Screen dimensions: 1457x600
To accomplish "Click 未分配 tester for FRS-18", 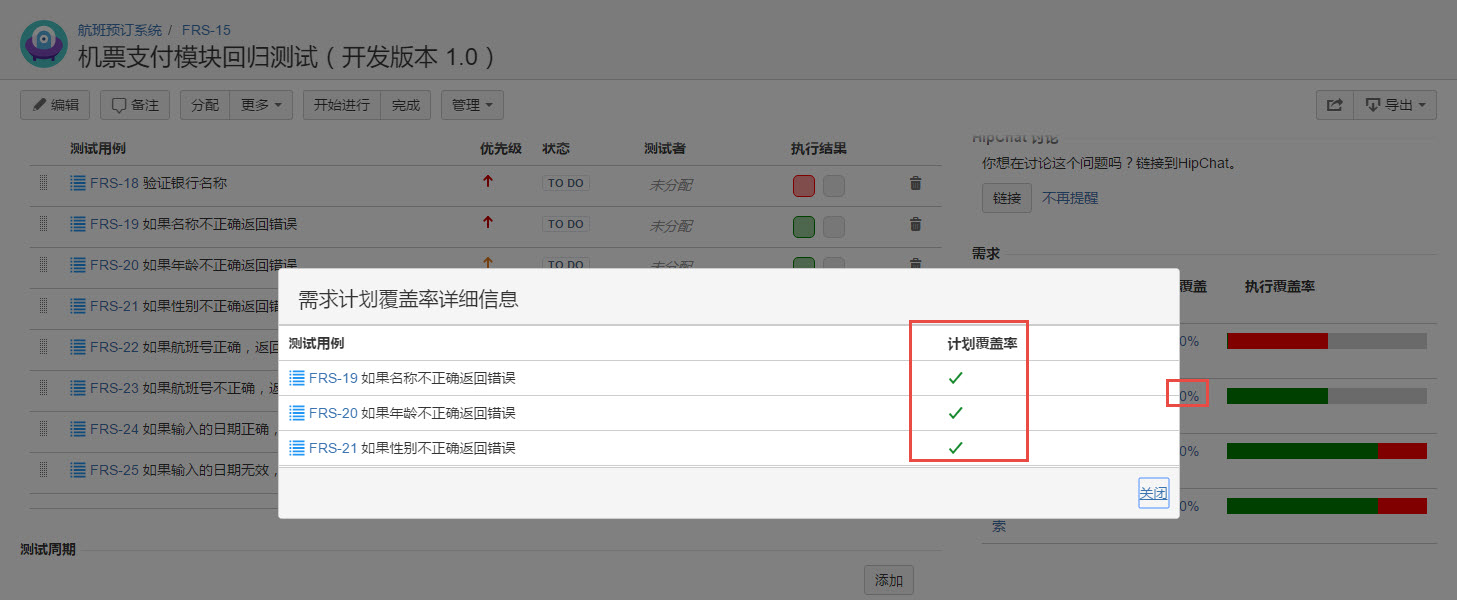I will point(671,185).
